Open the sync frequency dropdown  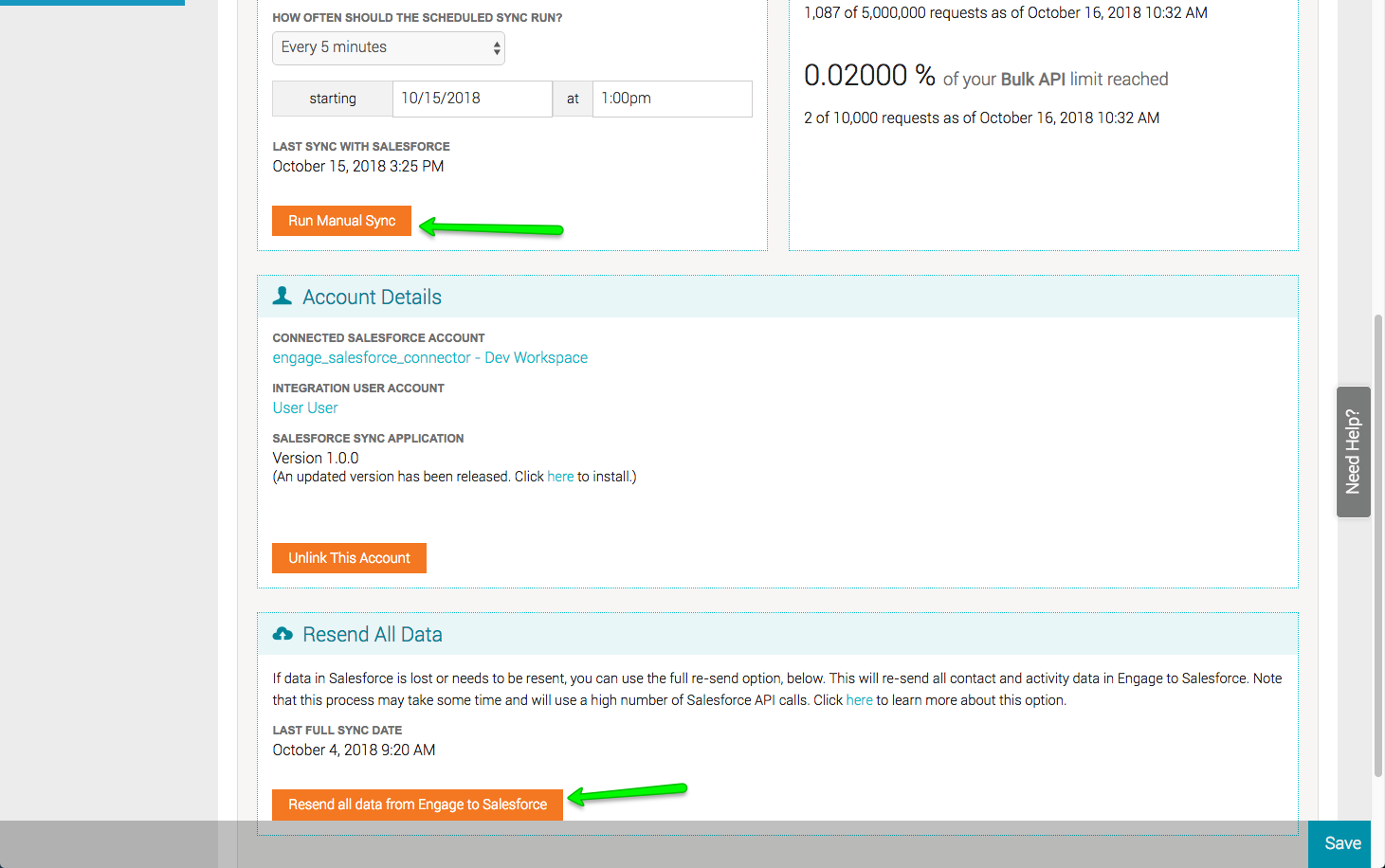(389, 48)
